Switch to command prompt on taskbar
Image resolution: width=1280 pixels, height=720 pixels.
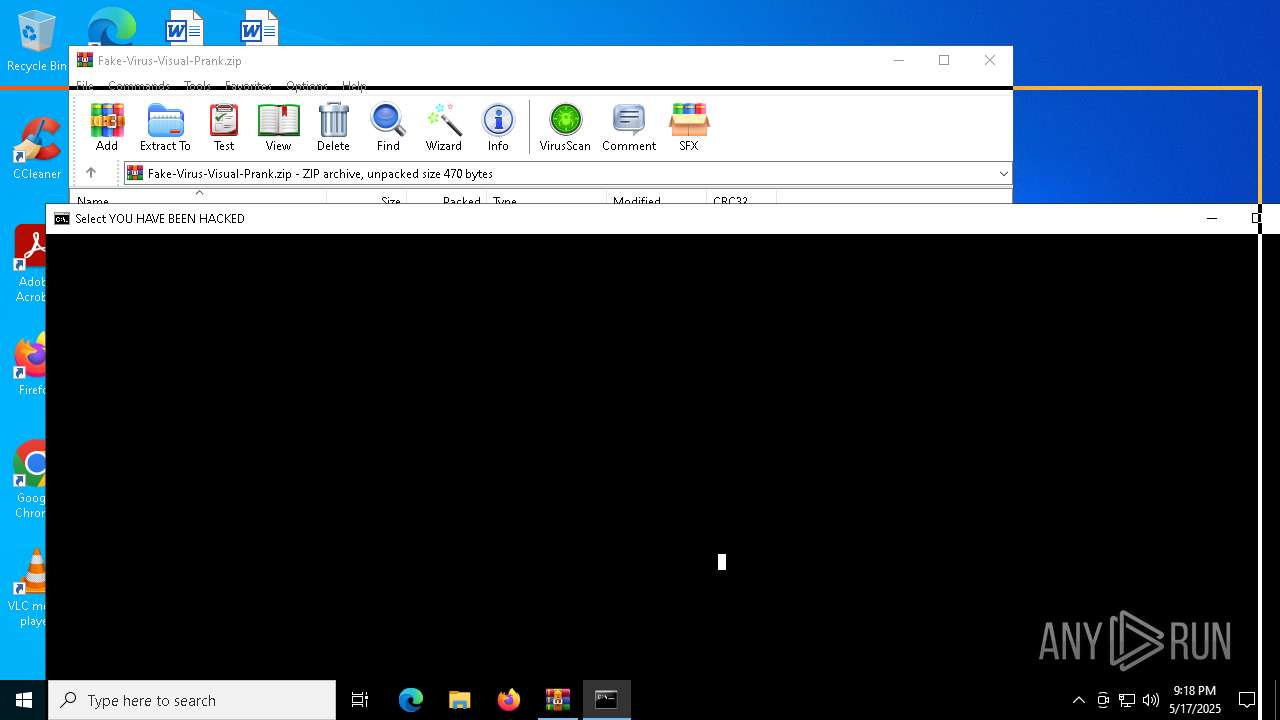click(606, 700)
